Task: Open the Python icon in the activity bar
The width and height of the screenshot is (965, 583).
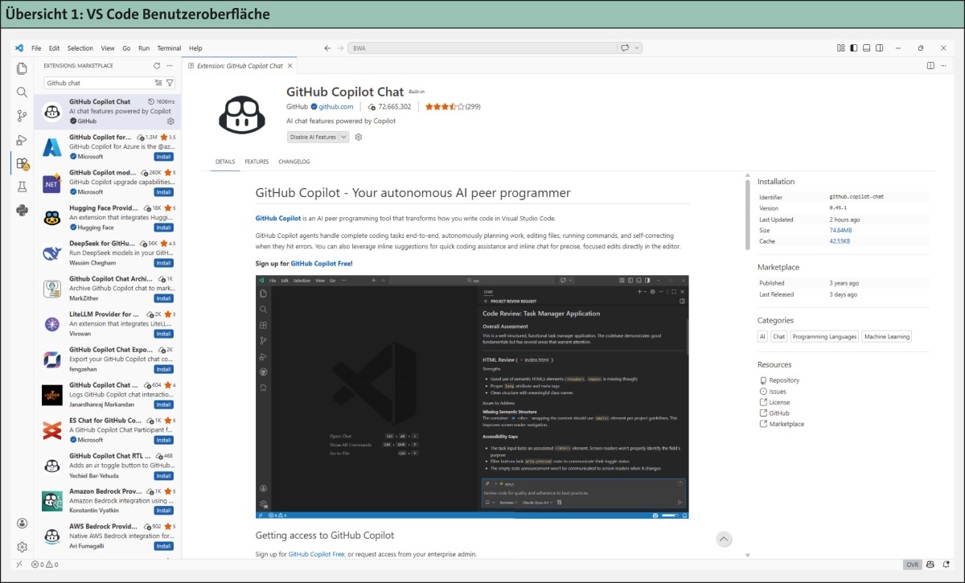Action: [22, 210]
